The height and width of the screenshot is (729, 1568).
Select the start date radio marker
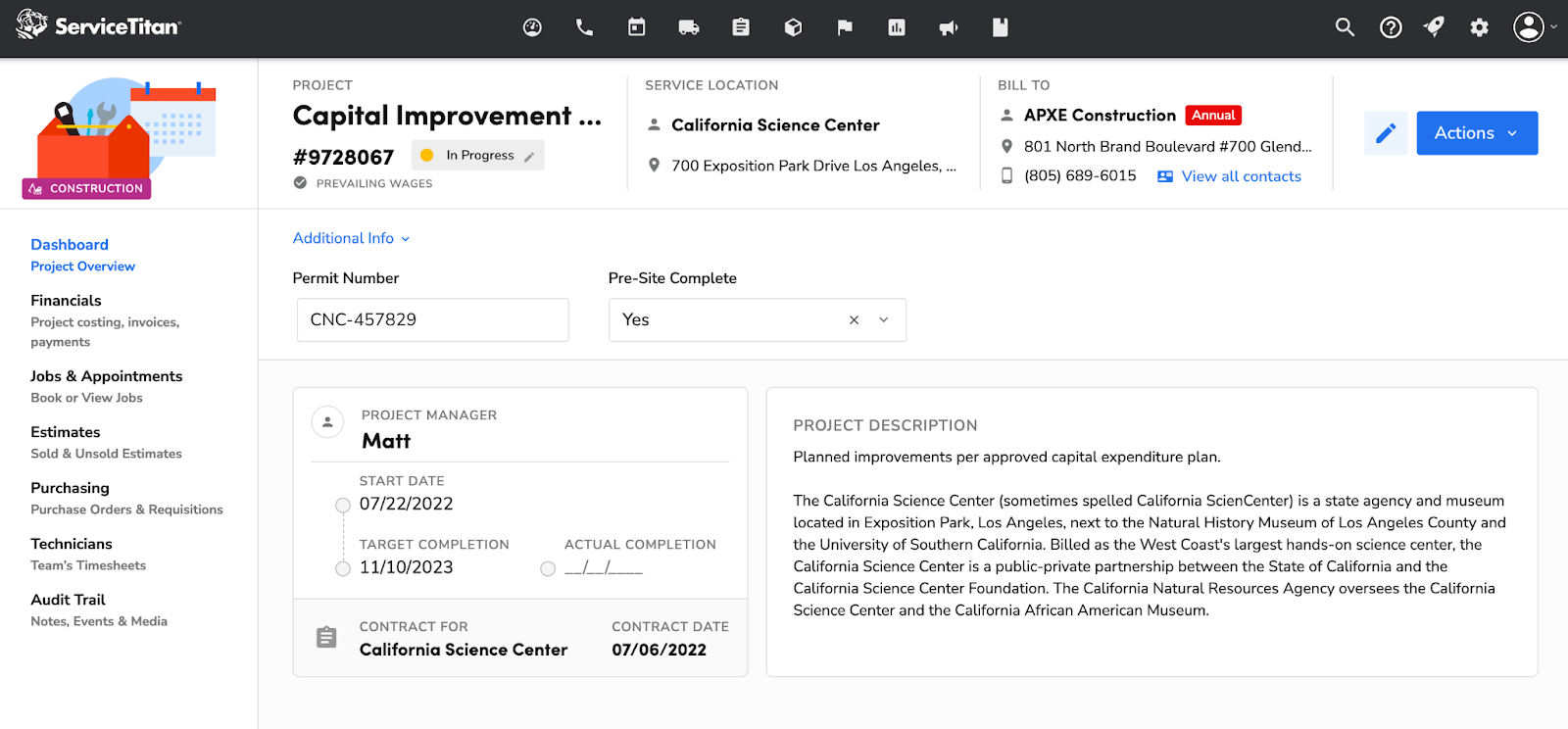[343, 506]
